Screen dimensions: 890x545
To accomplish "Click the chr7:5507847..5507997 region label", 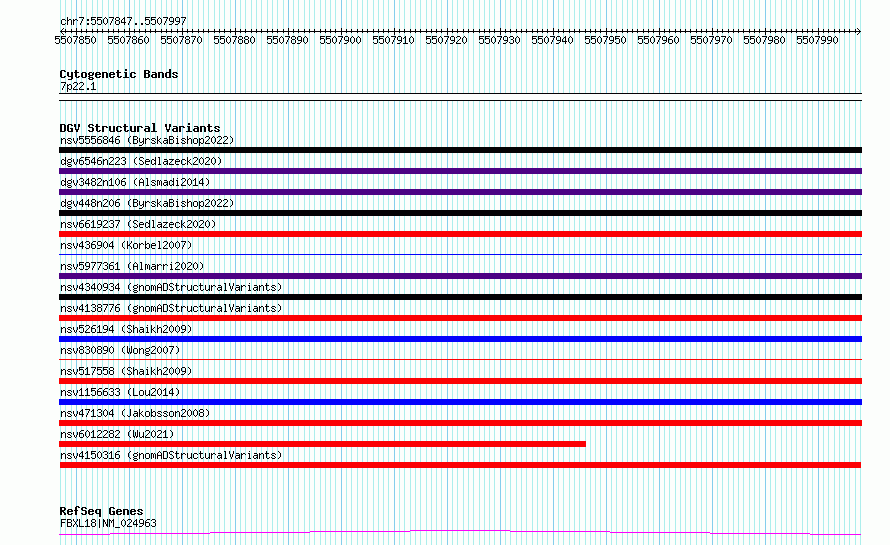I will coord(123,21).
